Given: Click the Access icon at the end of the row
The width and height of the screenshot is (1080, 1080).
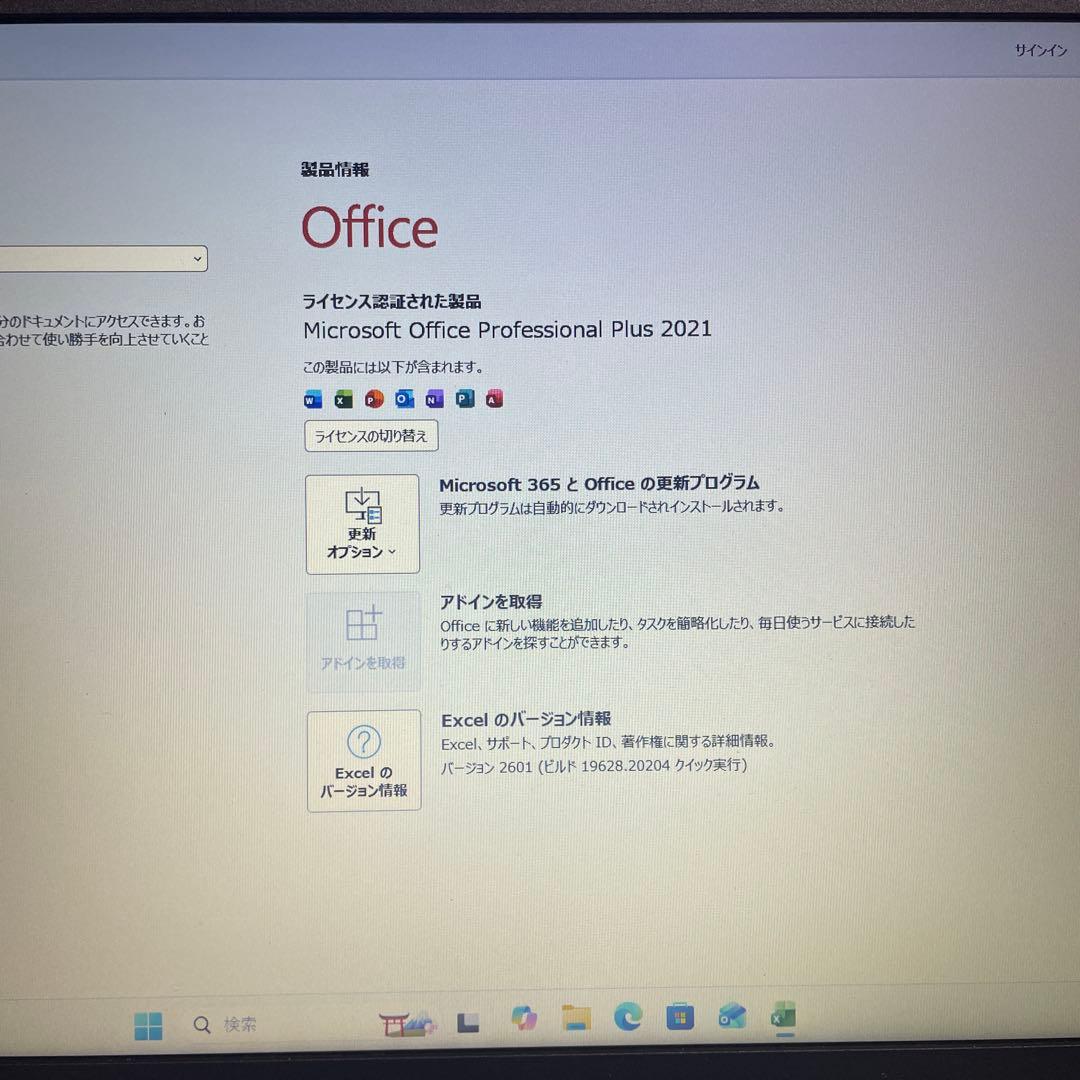Looking at the screenshot, I should [x=493, y=399].
